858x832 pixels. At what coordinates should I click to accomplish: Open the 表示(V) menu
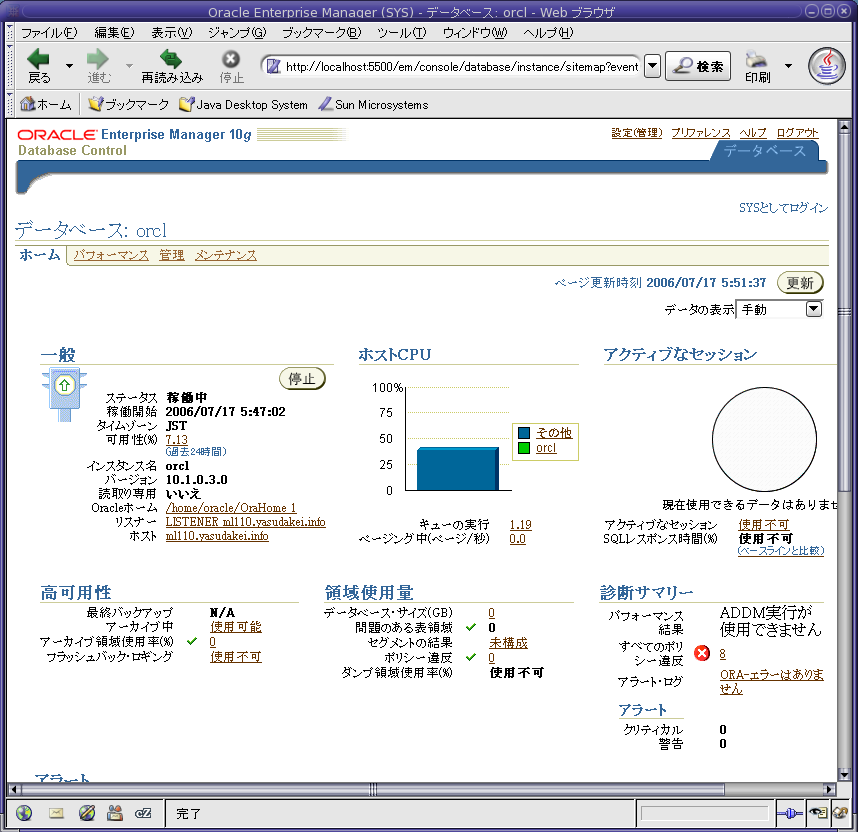click(x=172, y=33)
